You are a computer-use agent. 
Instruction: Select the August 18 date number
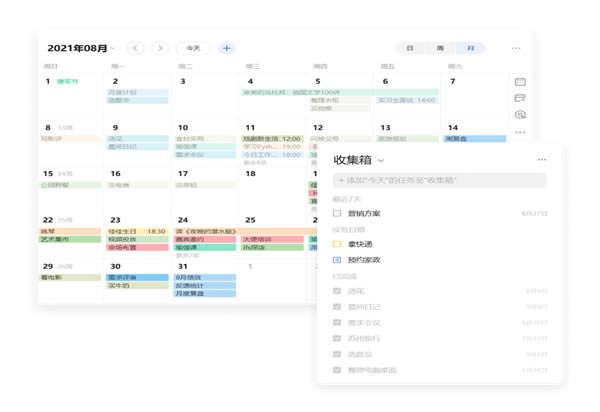click(250, 174)
